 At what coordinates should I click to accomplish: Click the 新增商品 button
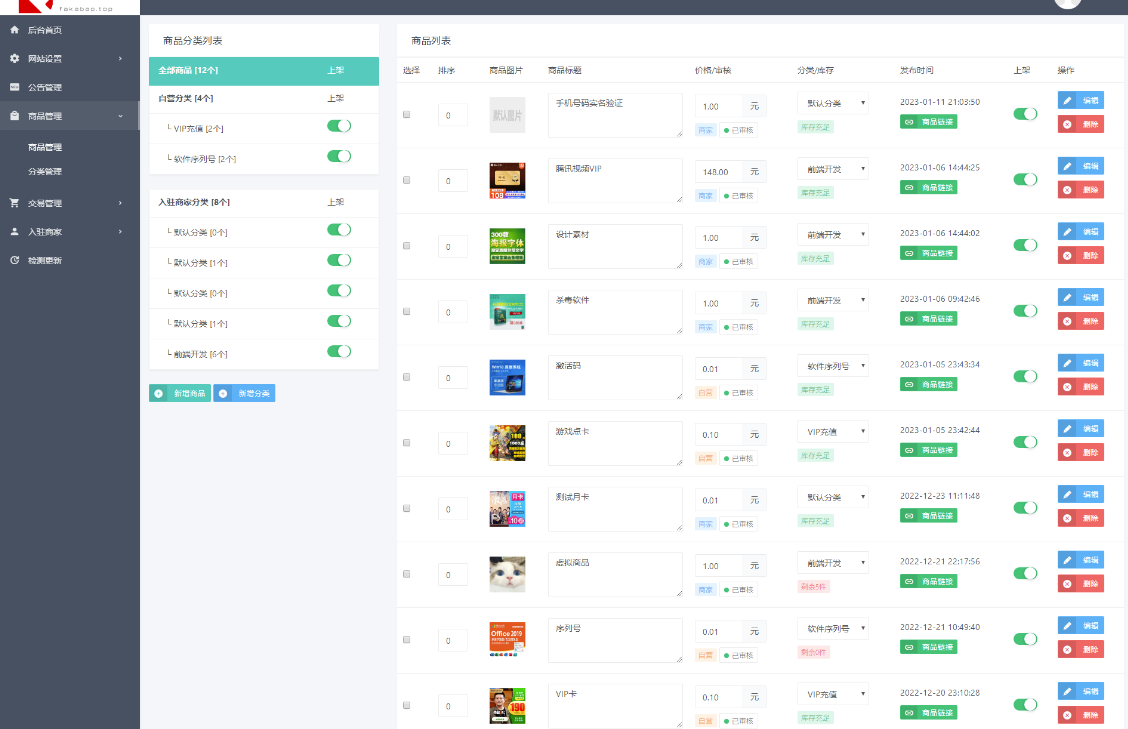[x=180, y=393]
